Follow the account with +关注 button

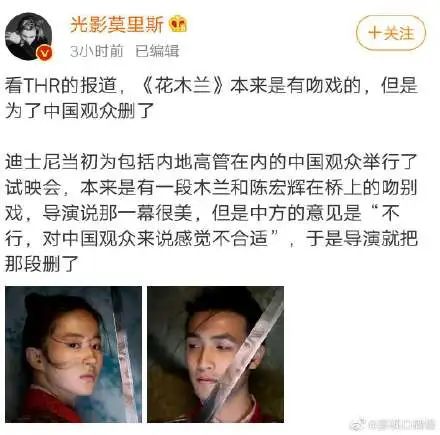tap(391, 33)
